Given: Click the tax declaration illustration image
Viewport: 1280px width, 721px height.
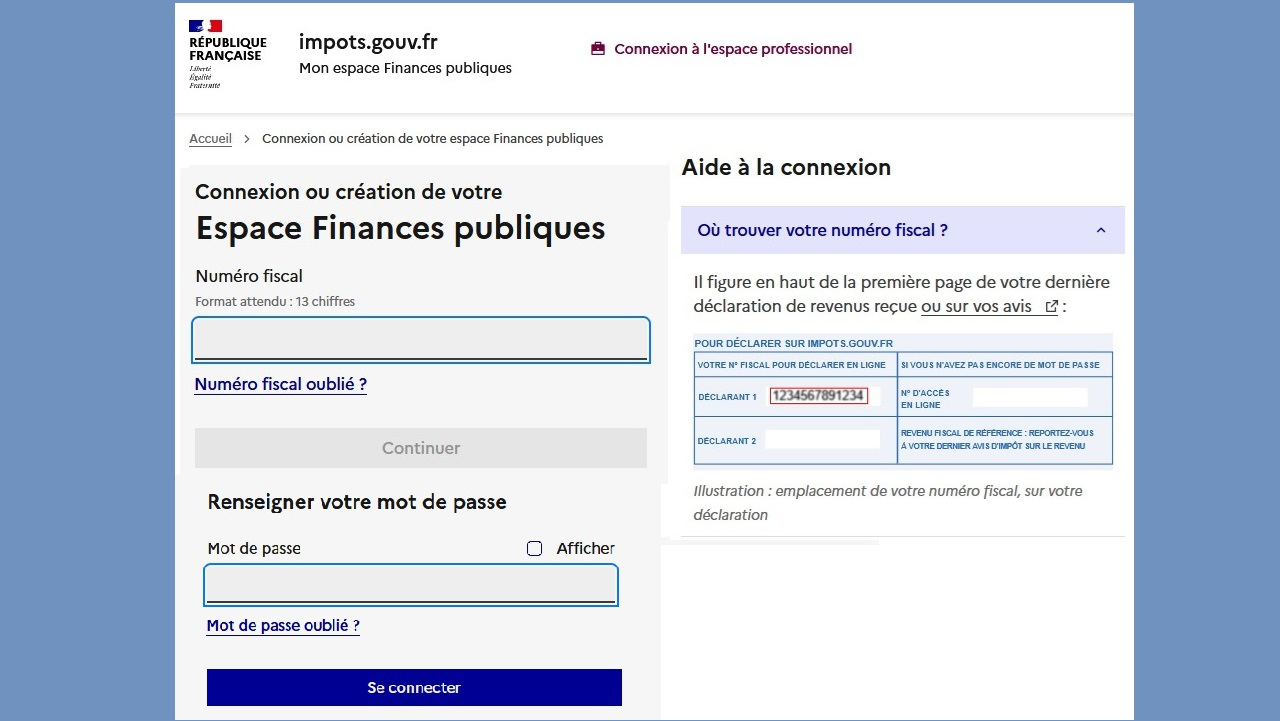Looking at the screenshot, I should tap(902, 400).
